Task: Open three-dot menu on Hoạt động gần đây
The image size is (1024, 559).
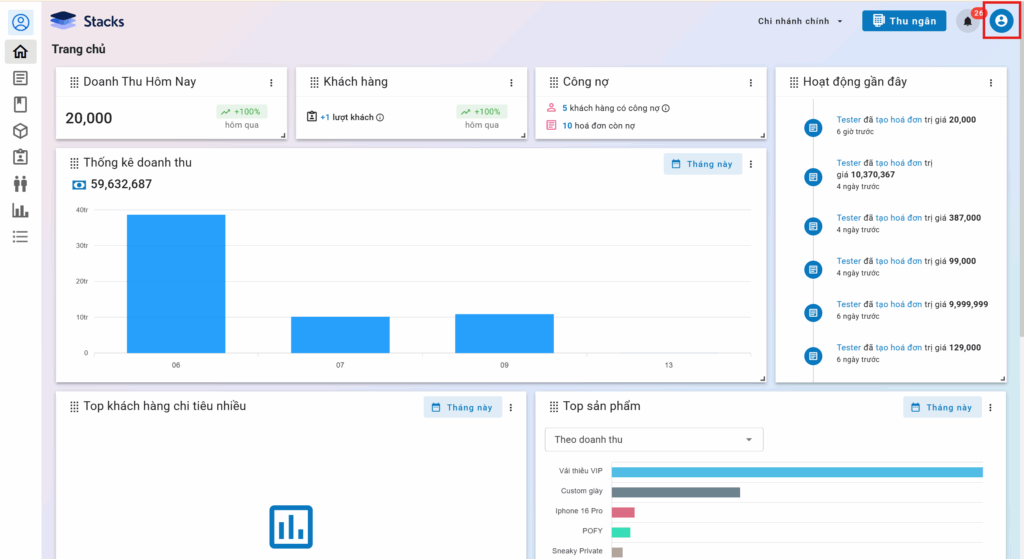Action: [991, 83]
